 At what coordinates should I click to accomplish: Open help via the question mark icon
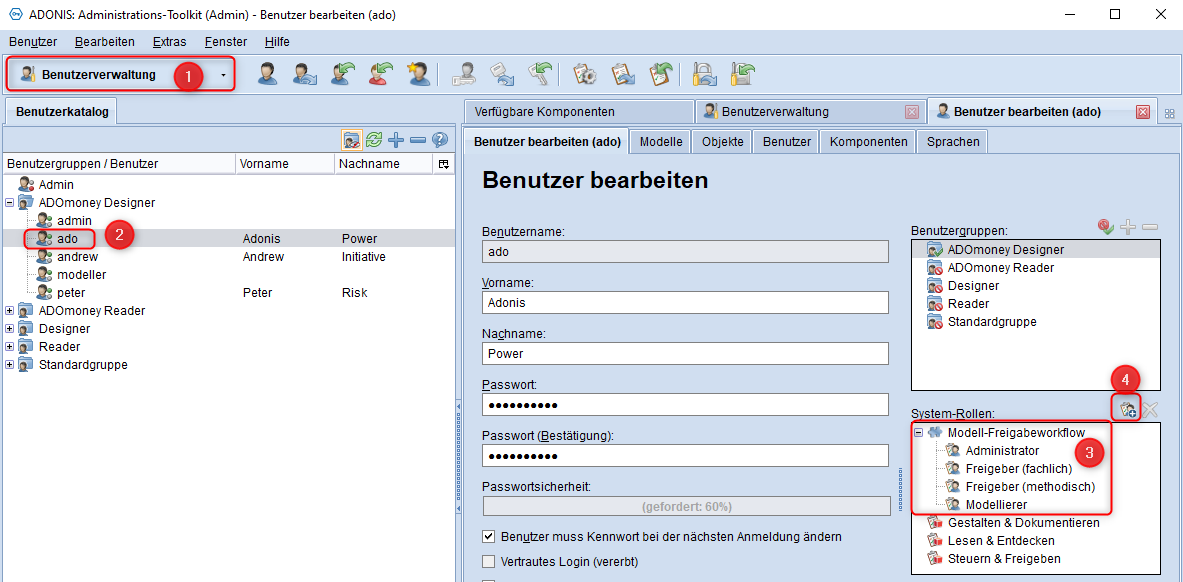coord(440,139)
